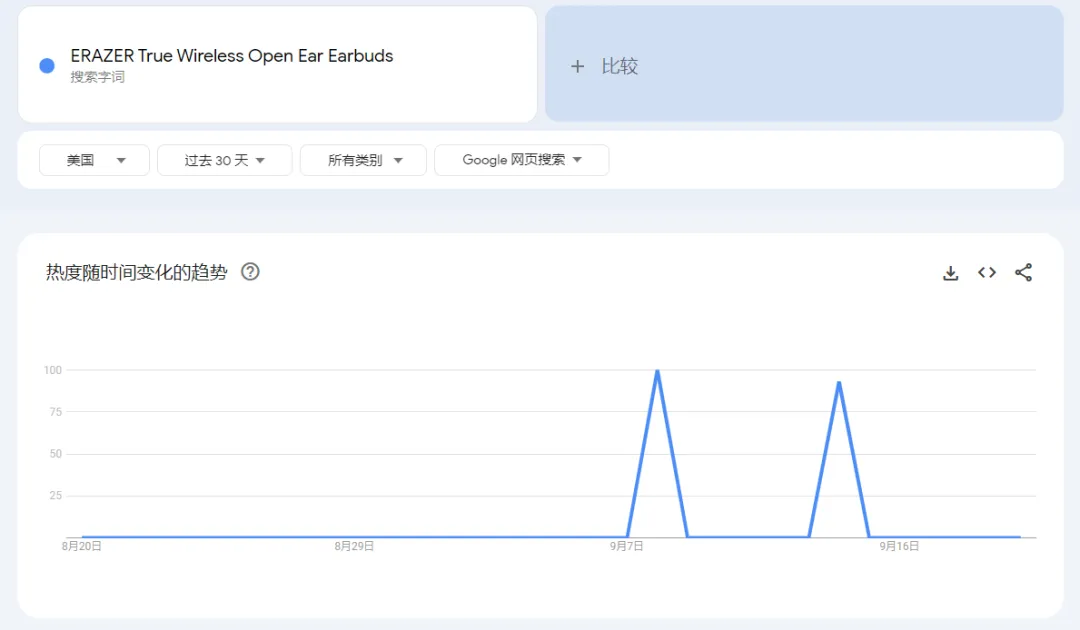The width and height of the screenshot is (1080, 630).
Task: Click the second chart peak before 9月16日
Action: pyautogui.click(x=839, y=382)
